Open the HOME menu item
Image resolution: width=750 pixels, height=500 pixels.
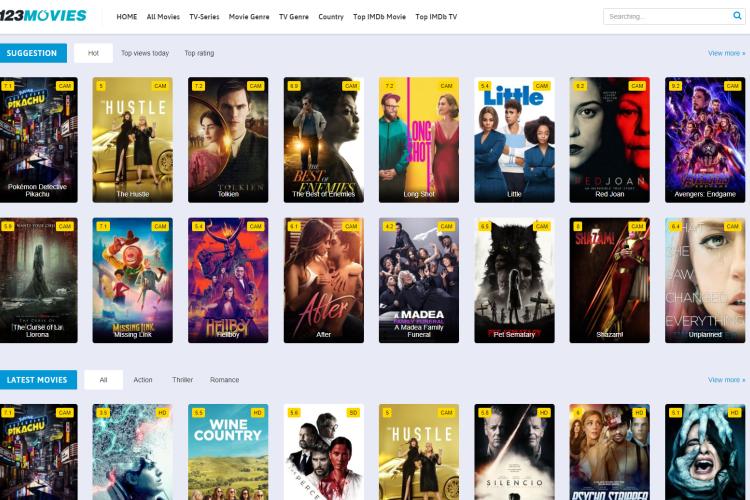coord(127,17)
